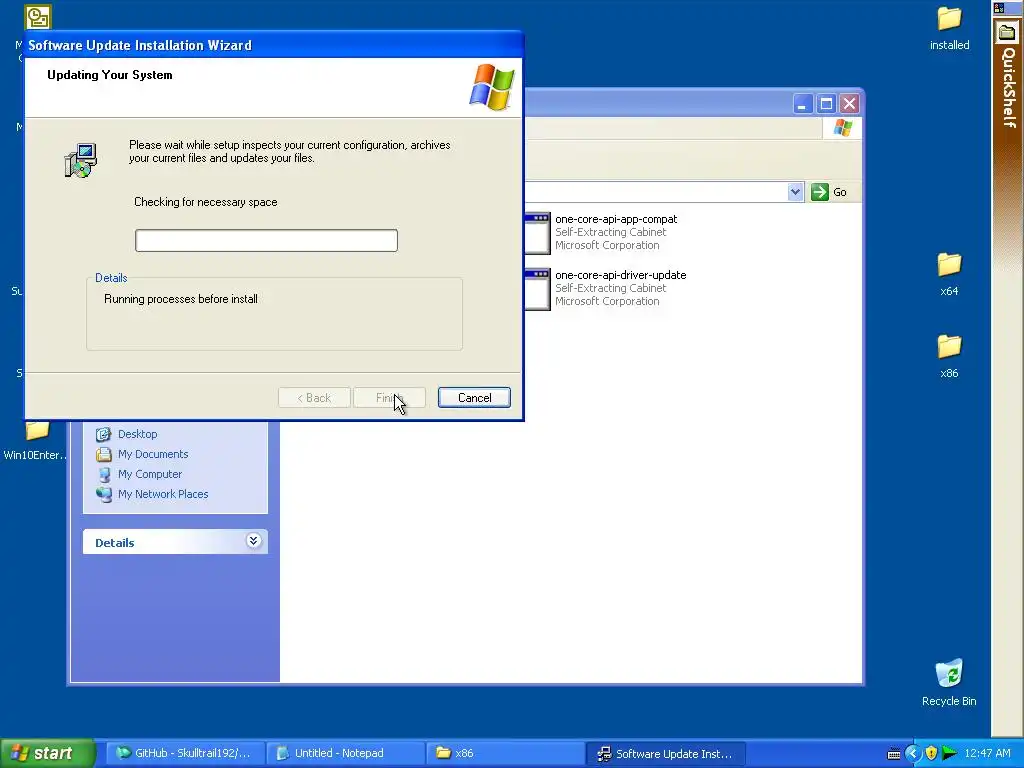The height and width of the screenshot is (768, 1024).
Task: Open the Recycle Bin
Action: tap(949, 683)
